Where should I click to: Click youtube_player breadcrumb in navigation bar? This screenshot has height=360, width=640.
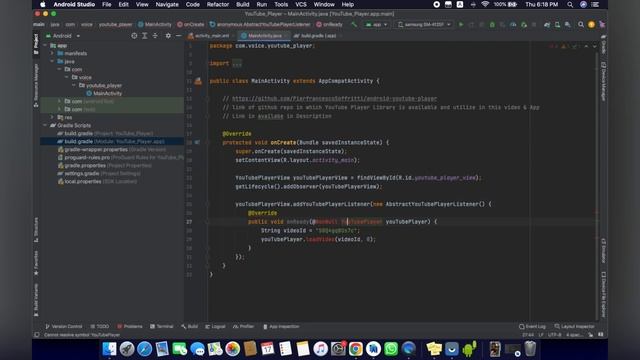[x=116, y=24]
